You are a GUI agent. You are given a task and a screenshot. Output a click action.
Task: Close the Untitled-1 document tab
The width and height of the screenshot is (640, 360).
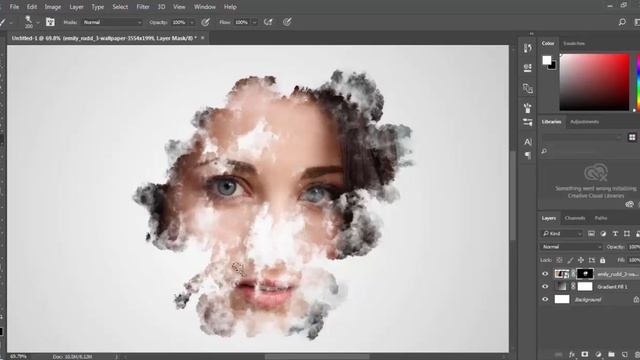pyautogui.click(x=202, y=38)
